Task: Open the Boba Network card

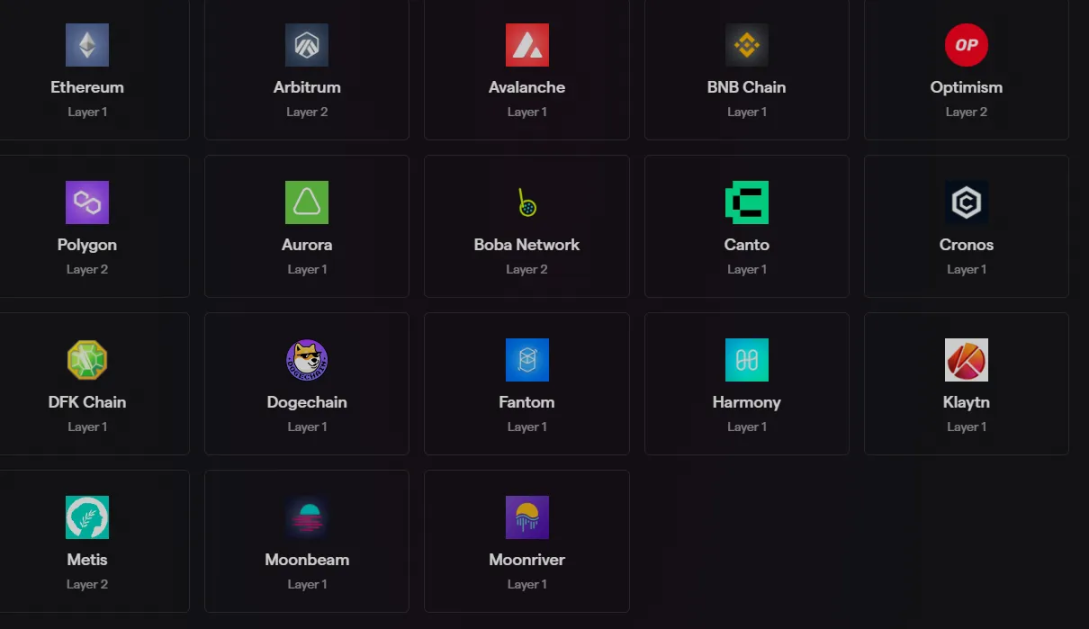Action: coord(527,226)
